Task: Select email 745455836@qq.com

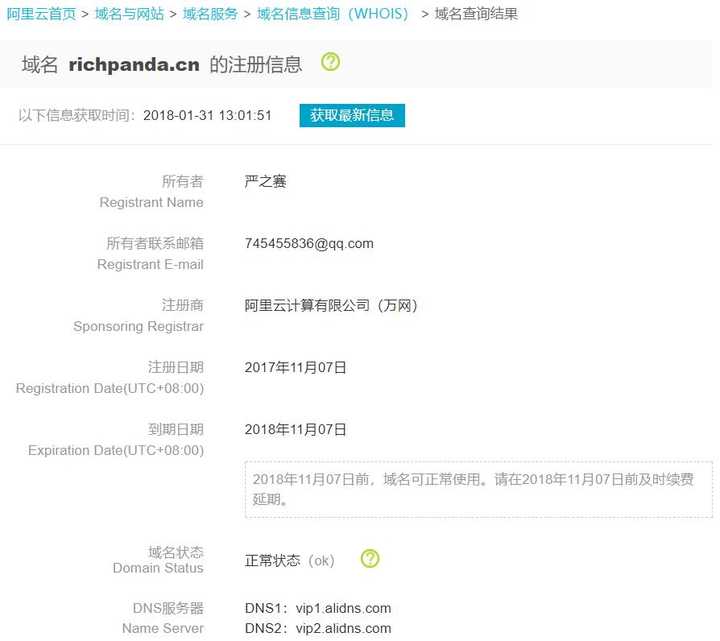Action: coord(309,243)
